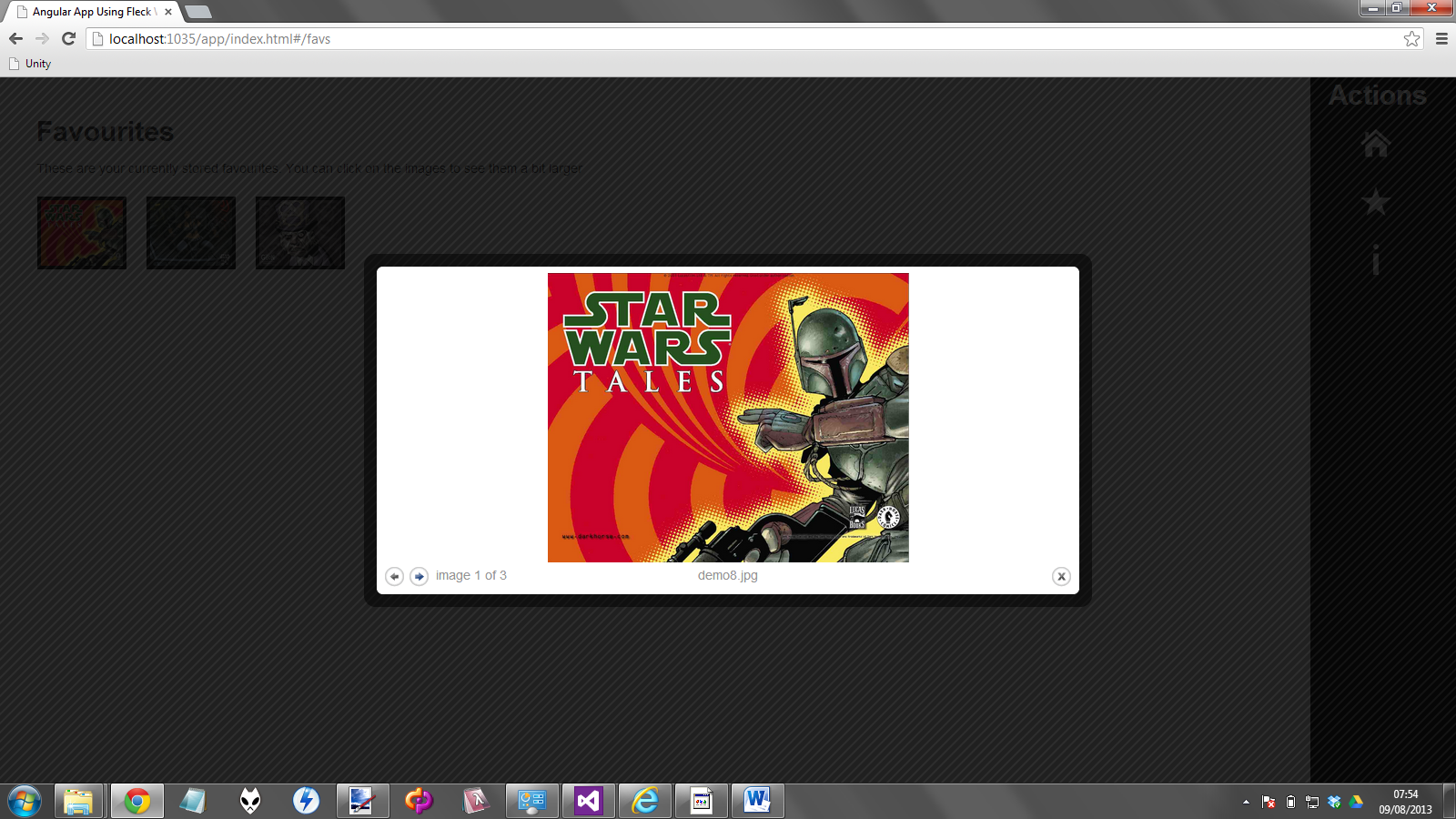Open the Unity bookmark
Image resolution: width=1456 pixels, height=819 pixels.
coord(30,64)
